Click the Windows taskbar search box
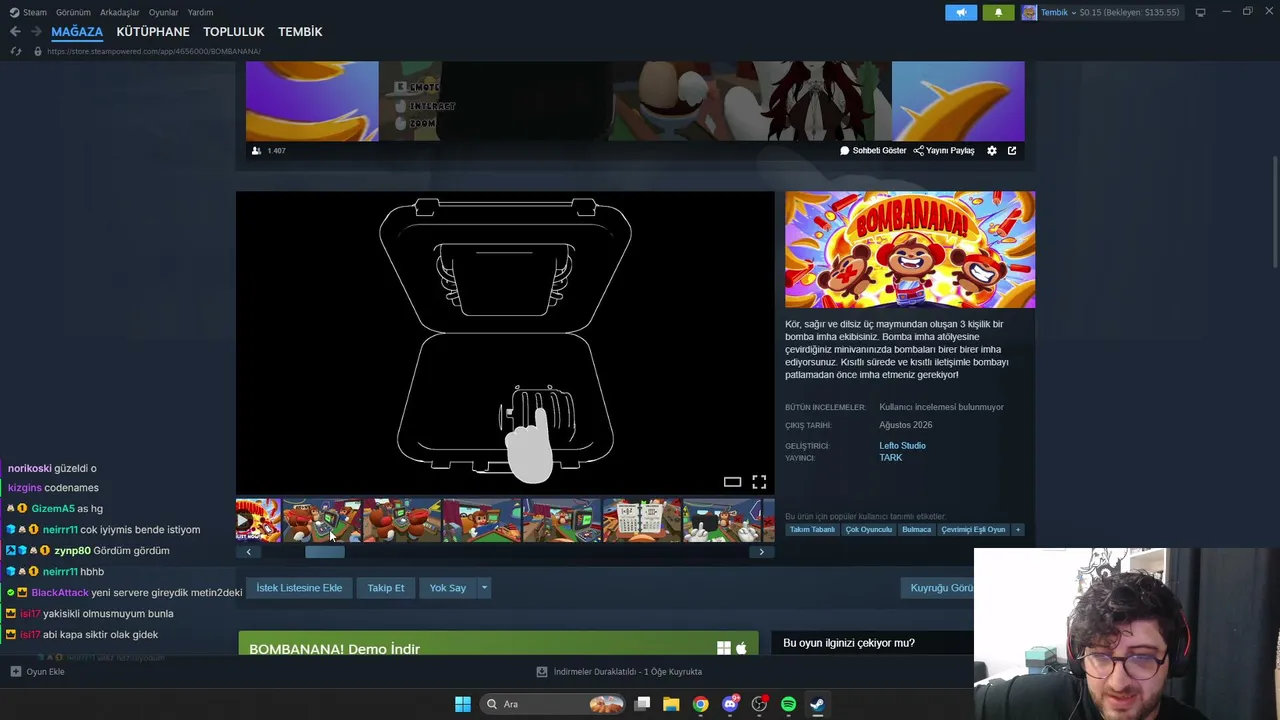This screenshot has height=720, width=1280. tap(552, 704)
